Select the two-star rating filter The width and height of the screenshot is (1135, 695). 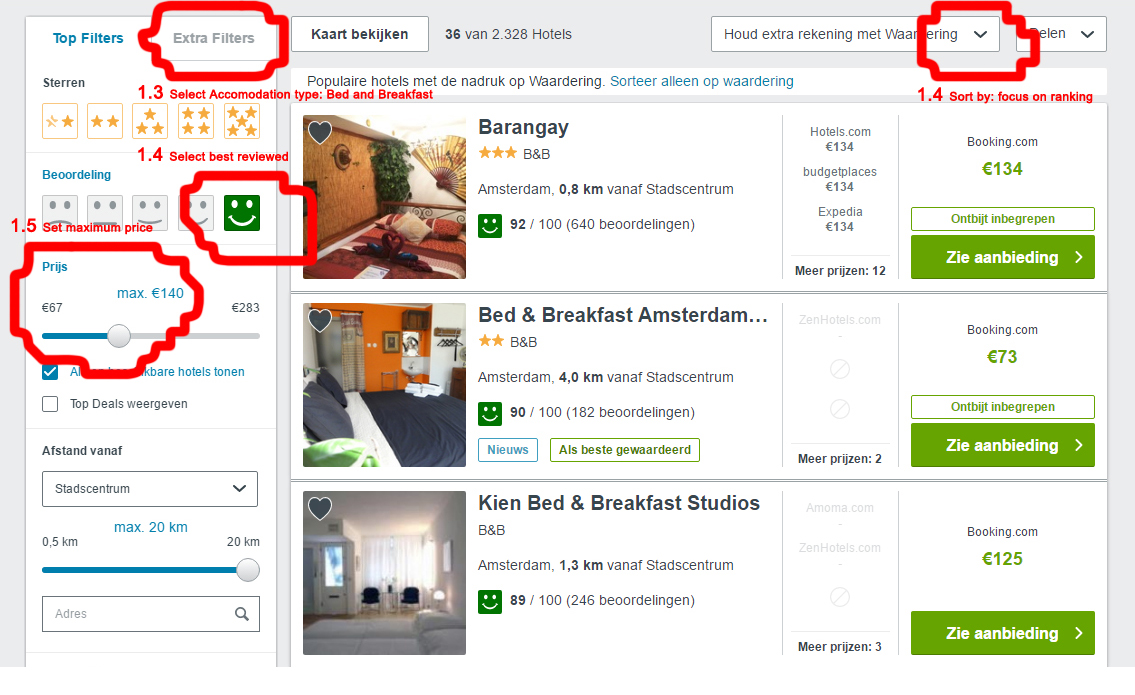coord(105,121)
